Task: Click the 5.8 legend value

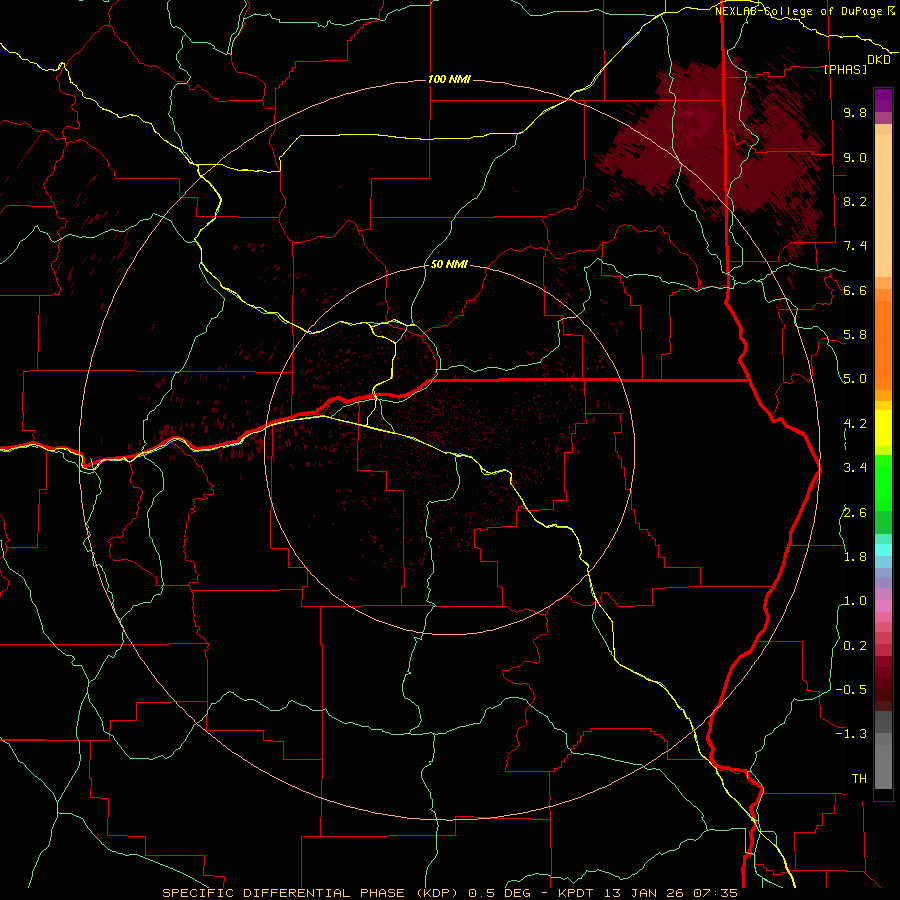Action: 855,335
